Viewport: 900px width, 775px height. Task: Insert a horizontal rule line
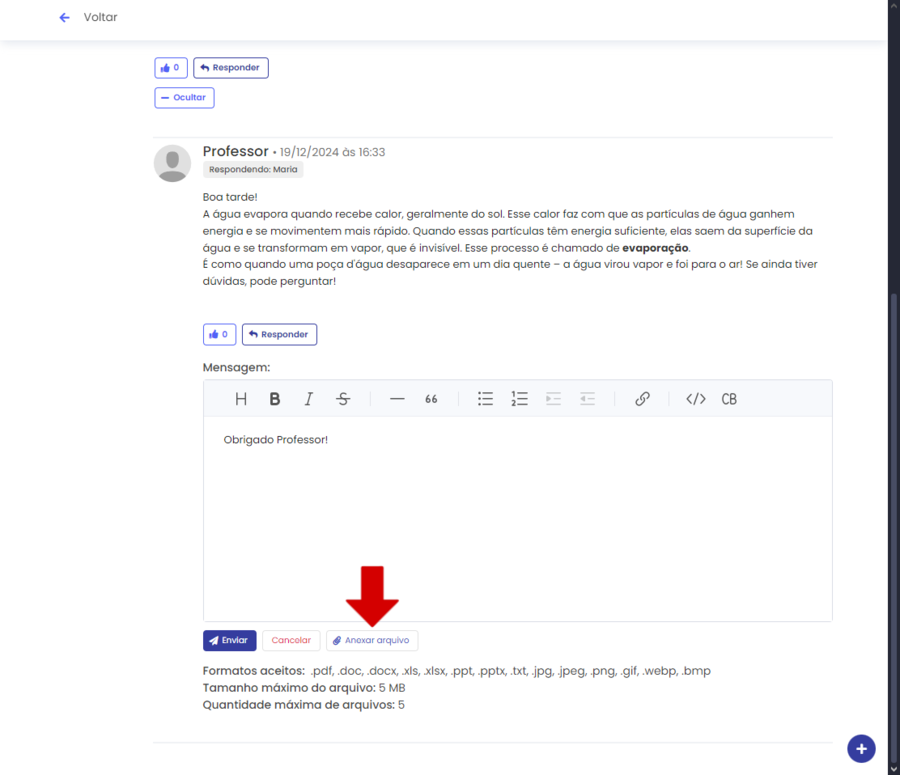[397, 399]
